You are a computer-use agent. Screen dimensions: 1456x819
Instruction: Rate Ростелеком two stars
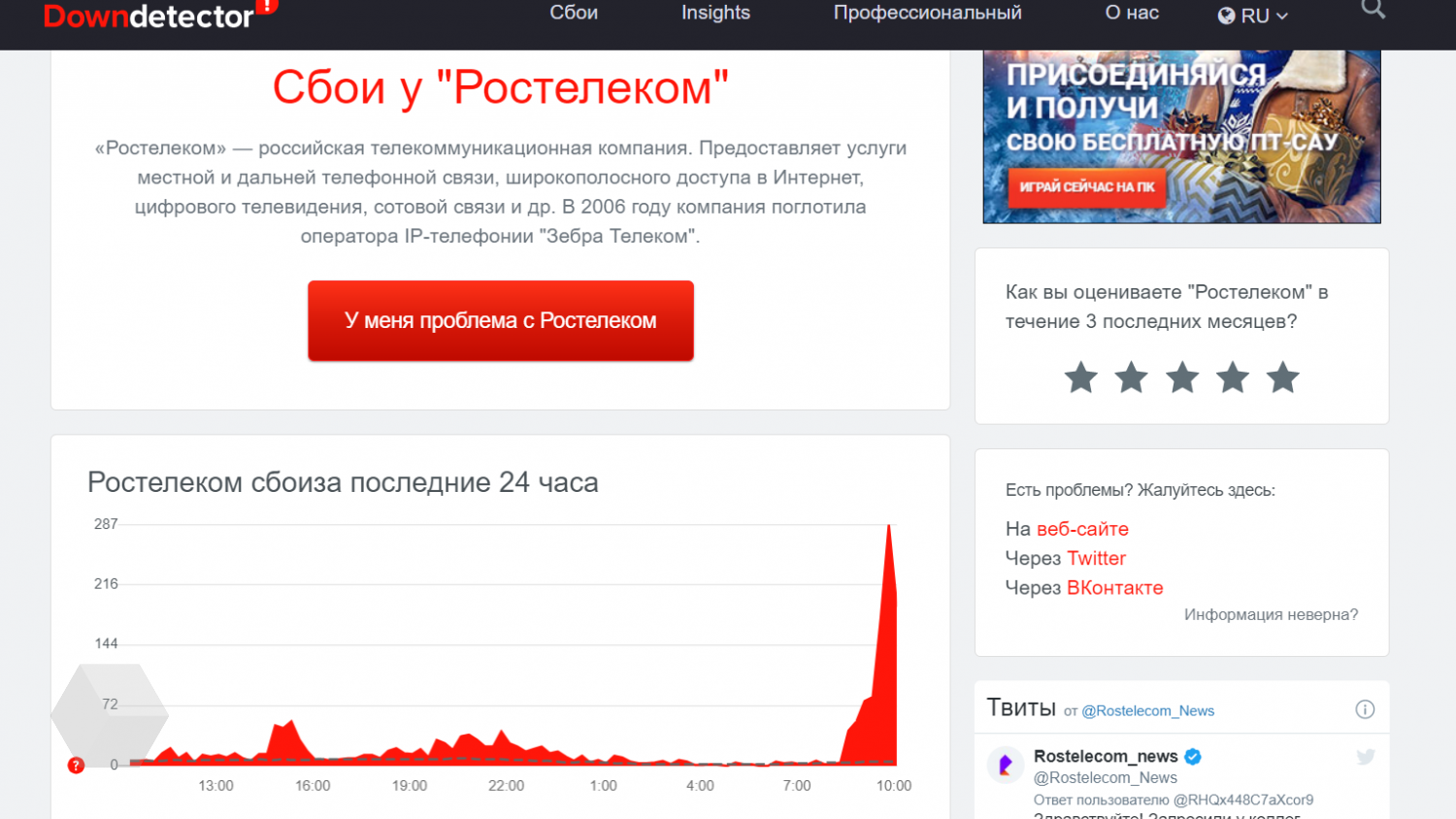point(1131,377)
